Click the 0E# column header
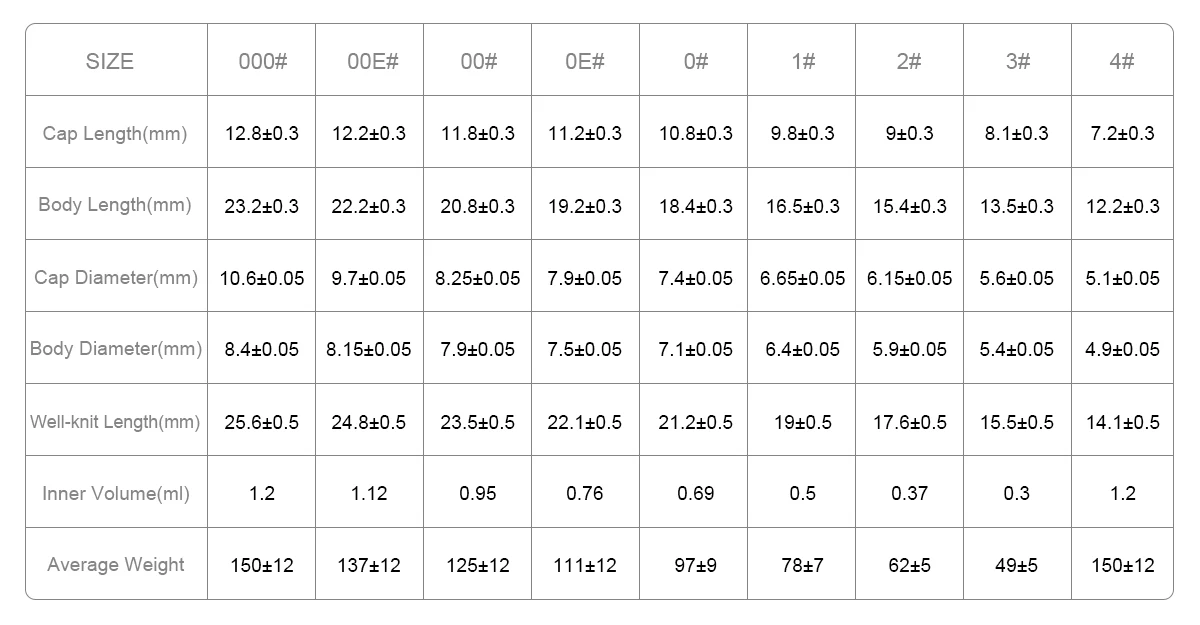Screen dimensions: 1200x625 coord(585,61)
